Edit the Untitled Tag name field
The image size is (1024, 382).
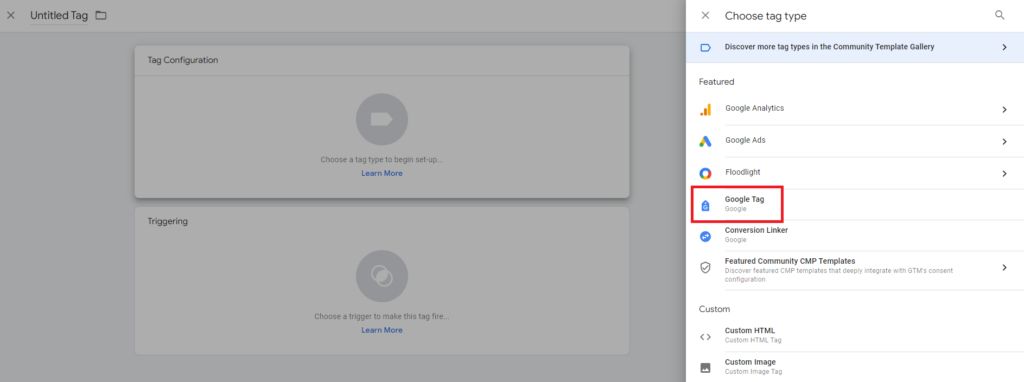click(x=59, y=15)
